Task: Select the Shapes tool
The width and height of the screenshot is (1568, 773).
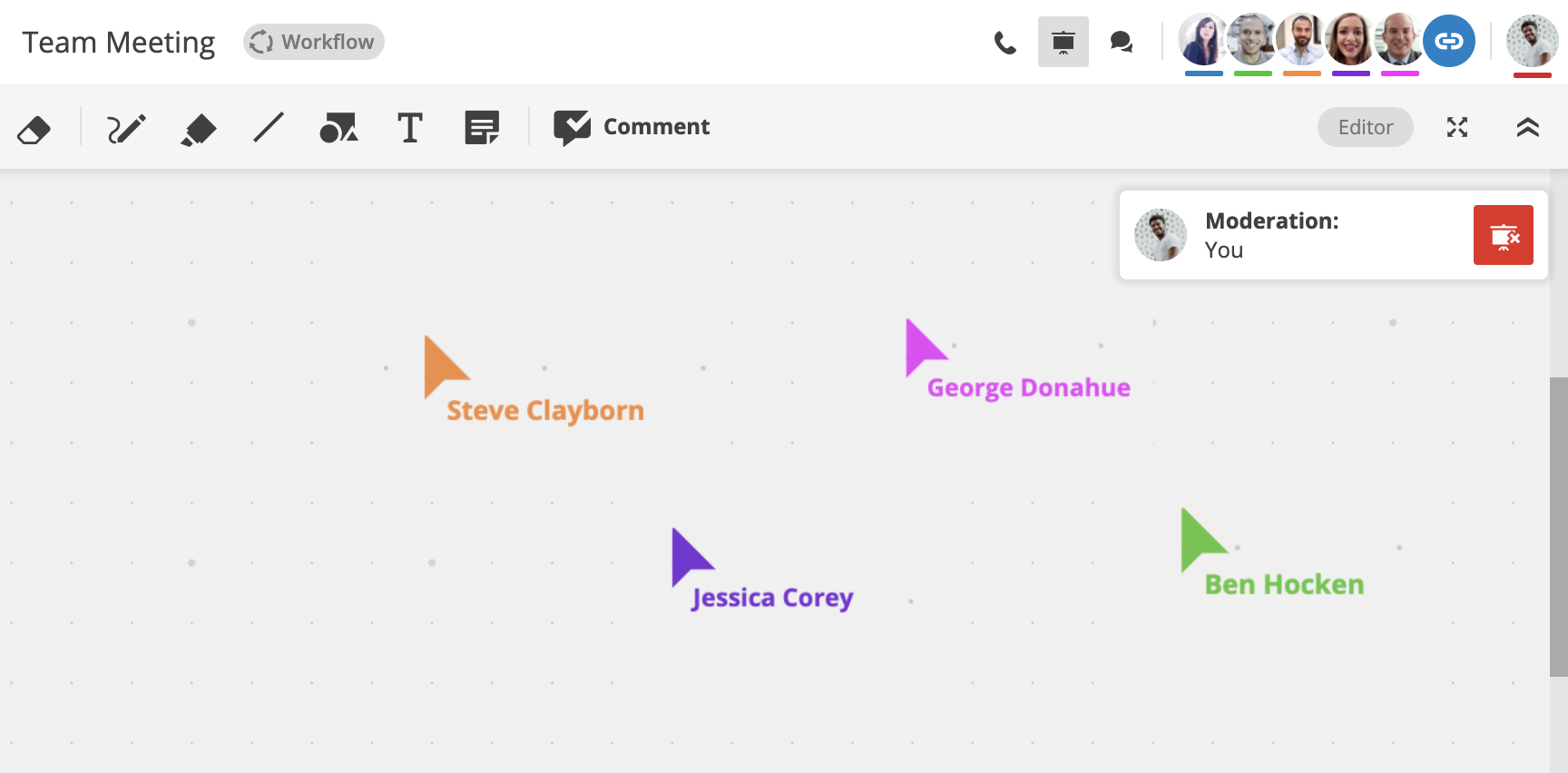Action: (x=338, y=128)
